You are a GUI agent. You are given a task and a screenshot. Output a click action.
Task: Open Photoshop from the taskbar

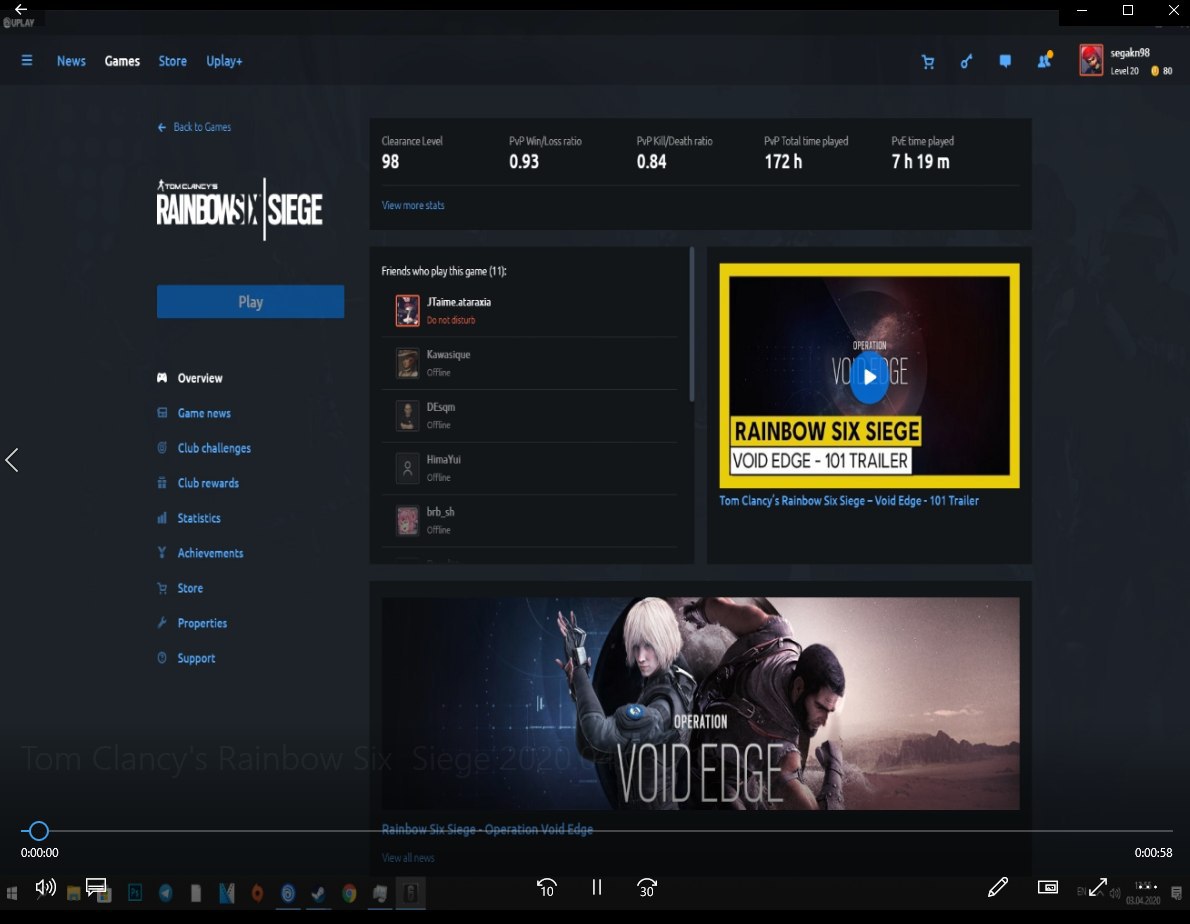tap(134, 893)
